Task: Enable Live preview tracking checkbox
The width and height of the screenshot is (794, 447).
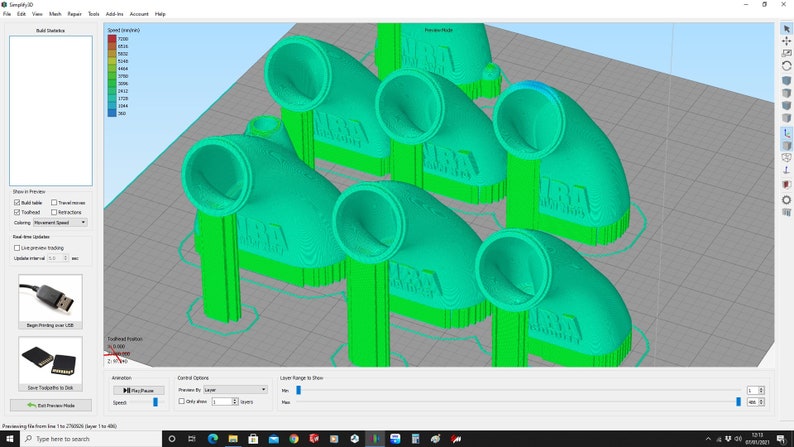Action: click(17, 248)
